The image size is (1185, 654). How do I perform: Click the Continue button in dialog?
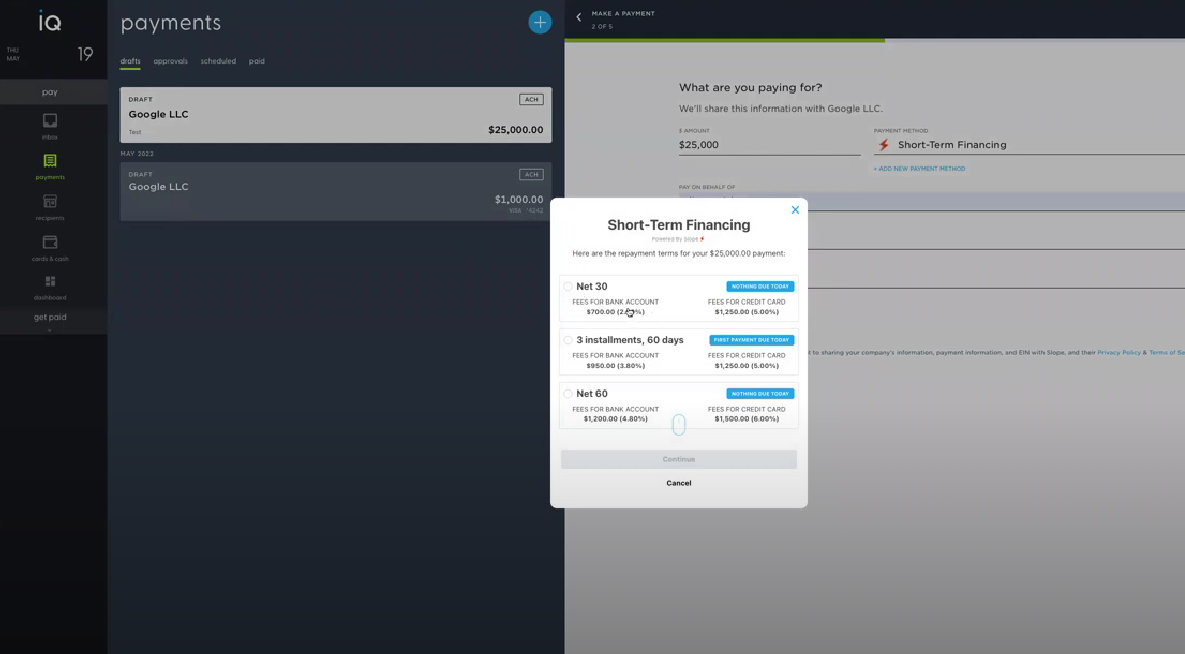point(679,459)
